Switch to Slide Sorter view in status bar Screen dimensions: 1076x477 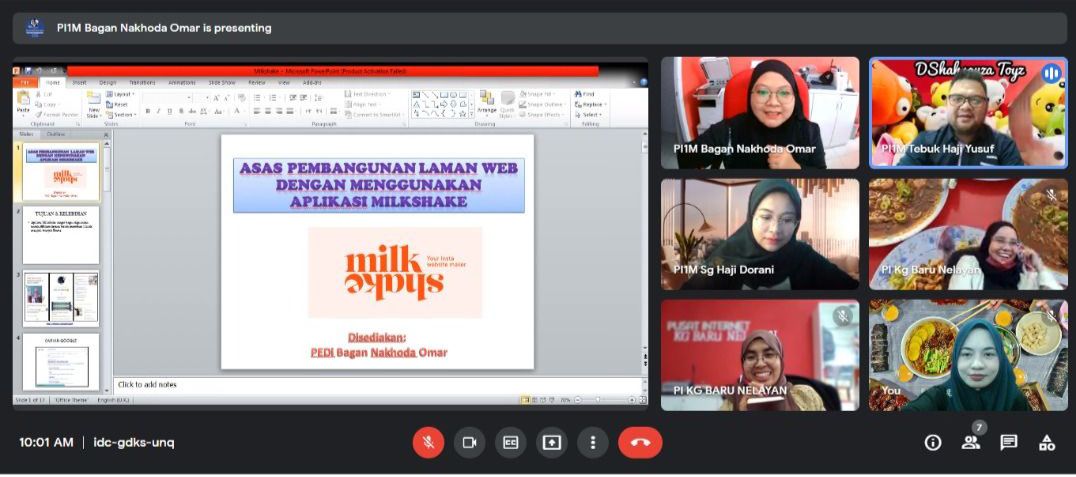coord(534,399)
